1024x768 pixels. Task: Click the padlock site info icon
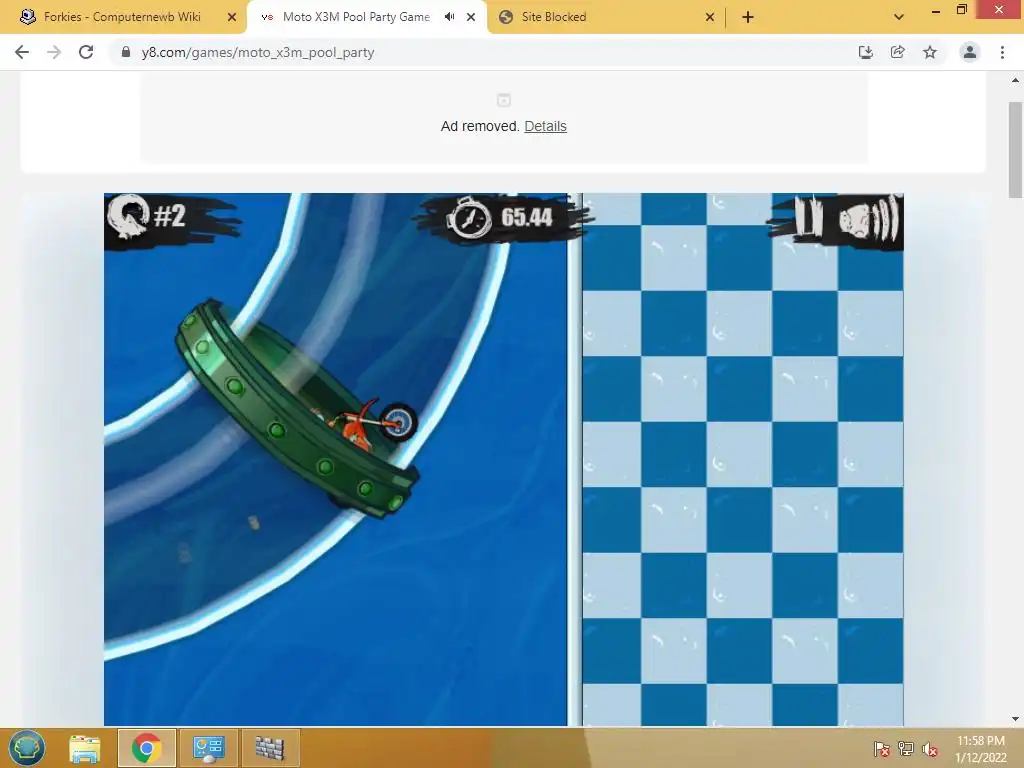pos(126,52)
